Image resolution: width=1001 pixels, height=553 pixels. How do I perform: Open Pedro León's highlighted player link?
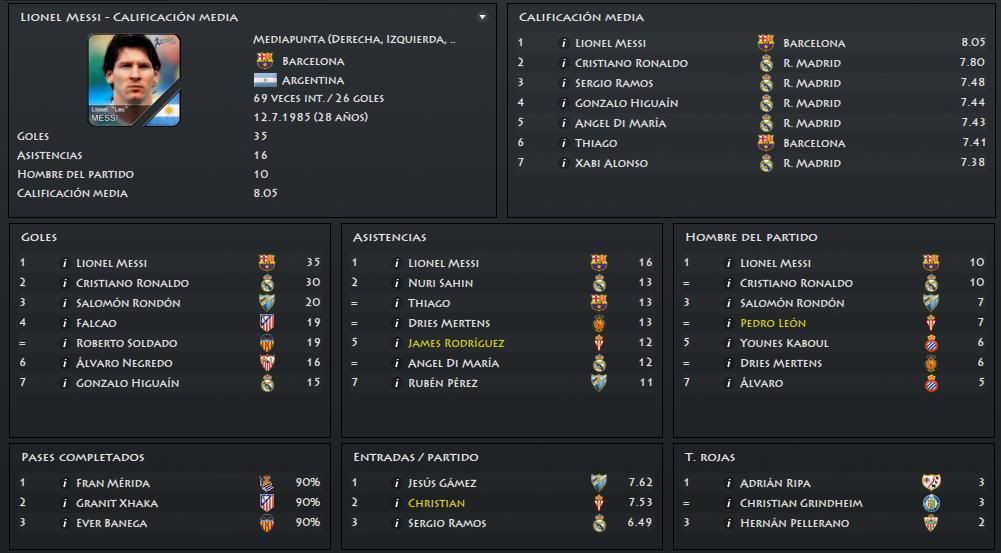pos(773,323)
